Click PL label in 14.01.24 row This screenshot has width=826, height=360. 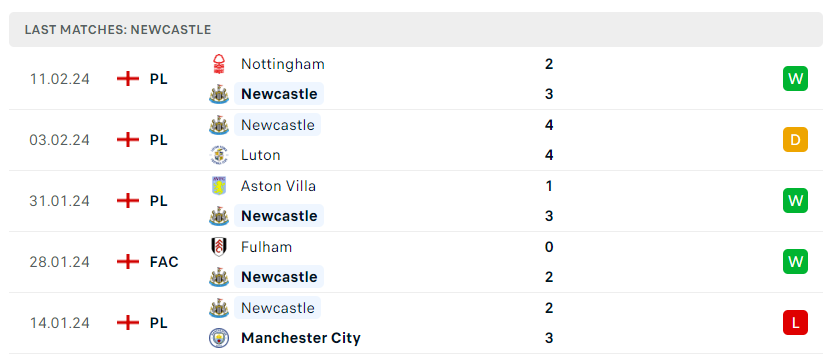pyautogui.click(x=159, y=323)
